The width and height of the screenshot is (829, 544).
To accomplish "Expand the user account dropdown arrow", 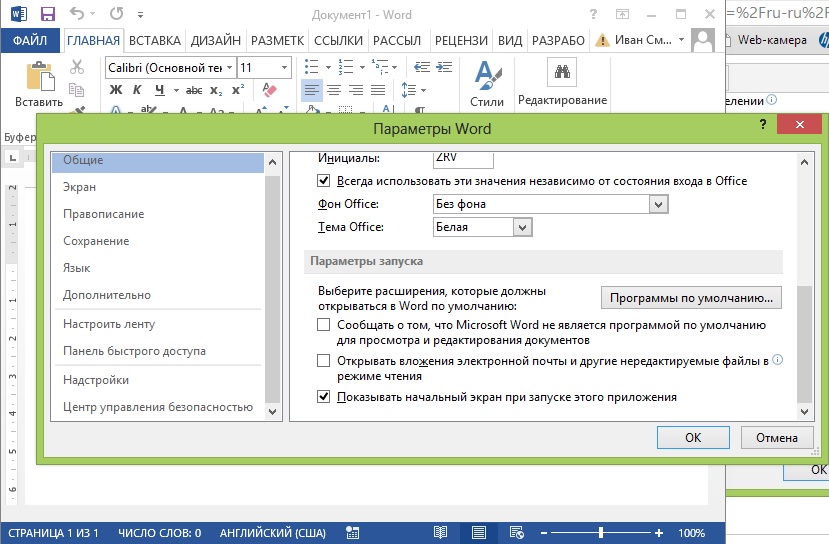I will [681, 40].
